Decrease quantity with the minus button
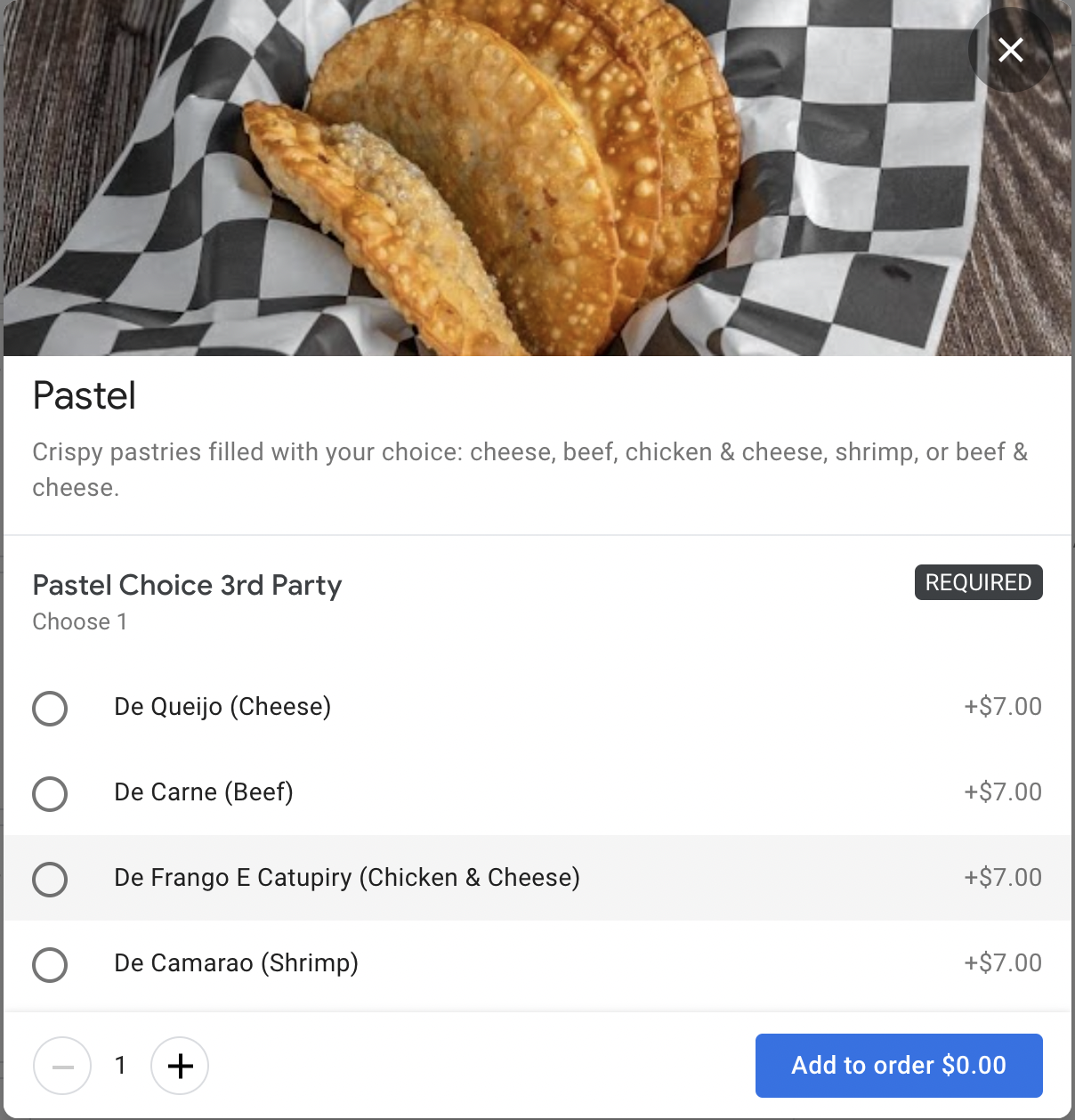Viewport: 1075px width, 1120px height. [x=62, y=1065]
